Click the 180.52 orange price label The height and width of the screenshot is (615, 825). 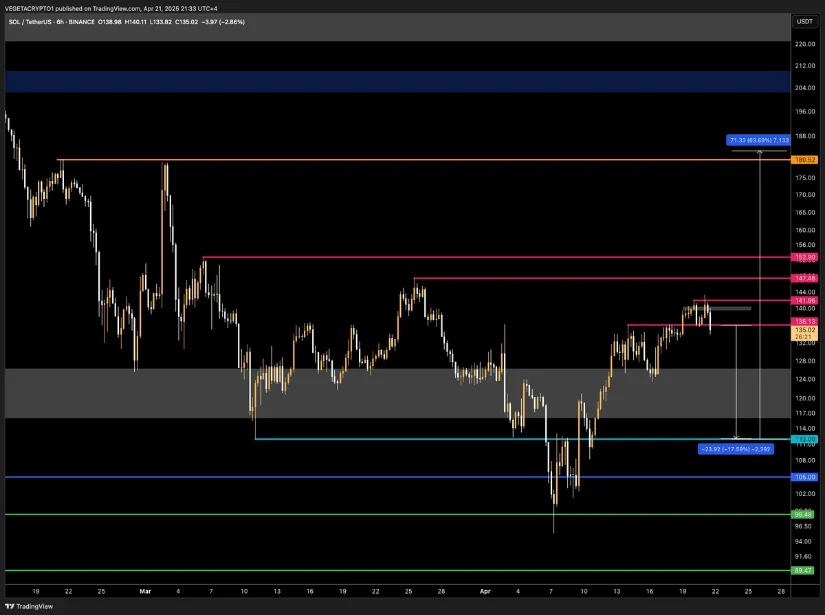[x=804, y=160]
